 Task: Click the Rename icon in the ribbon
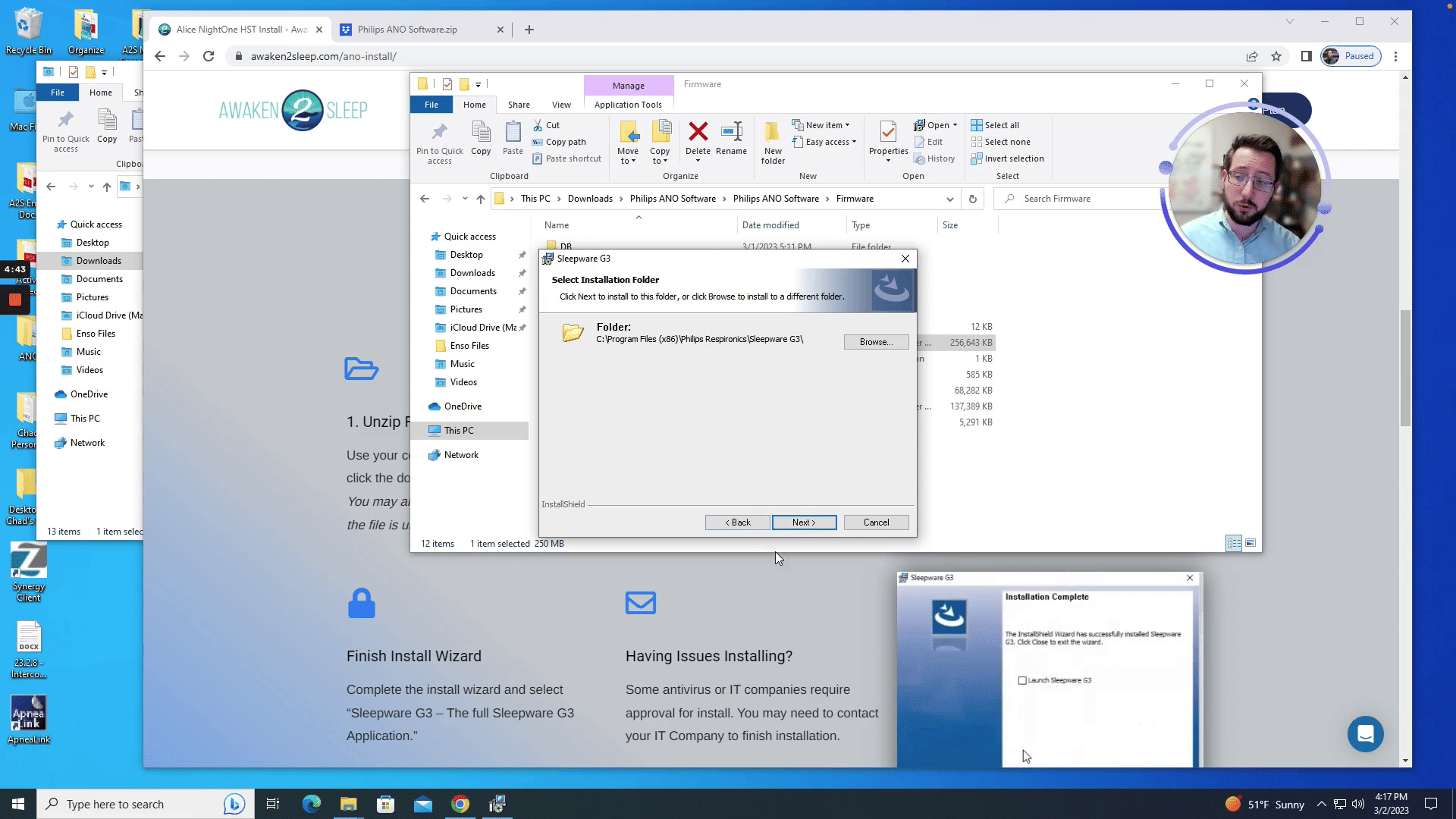731,133
